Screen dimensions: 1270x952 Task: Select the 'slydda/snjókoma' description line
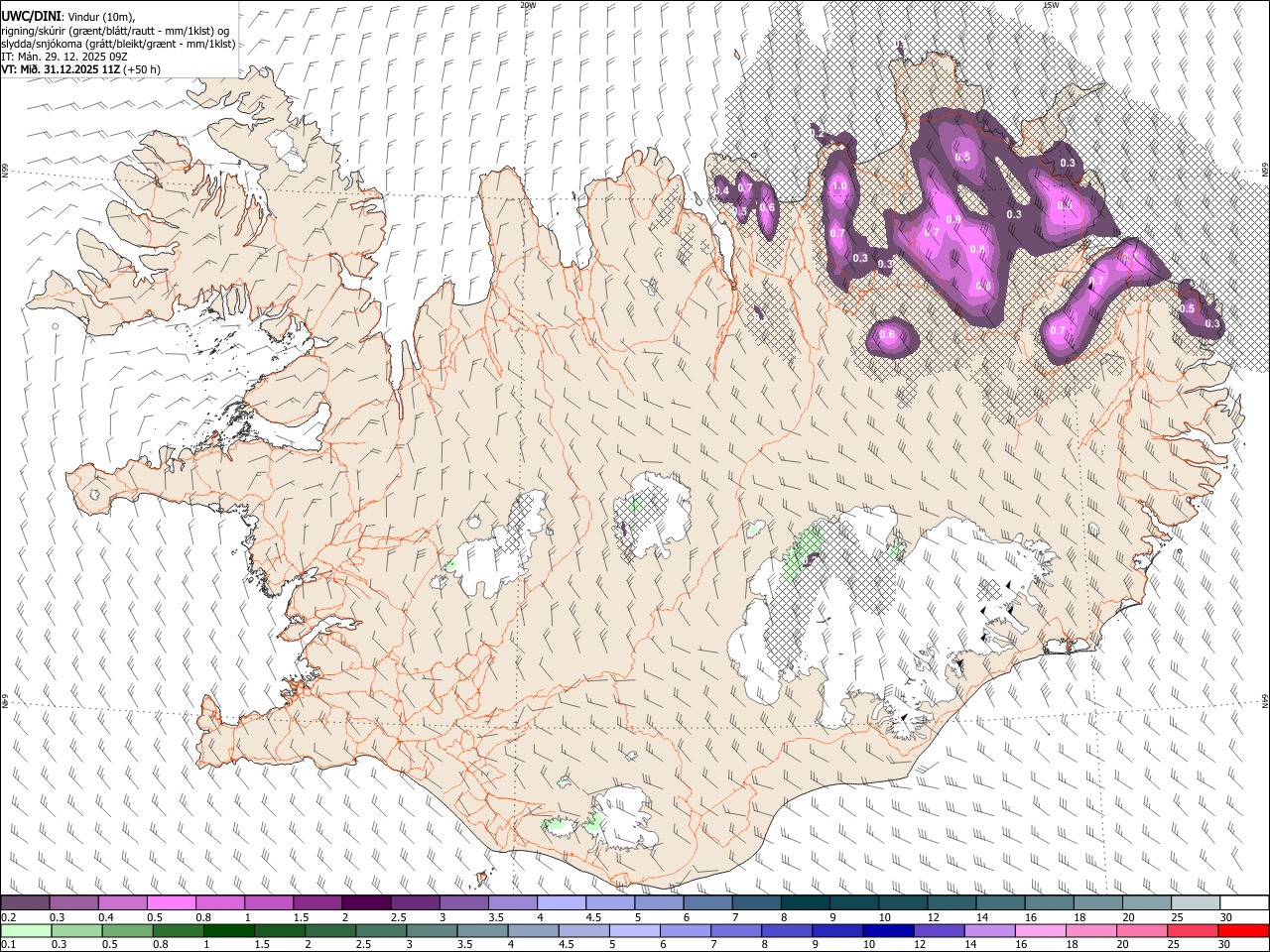click(x=118, y=44)
